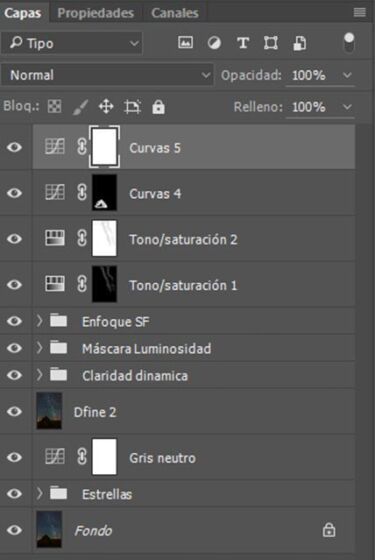Toggle visibility of Dfine 2 layer
Screen dimensions: 375x560
coord(14,411)
